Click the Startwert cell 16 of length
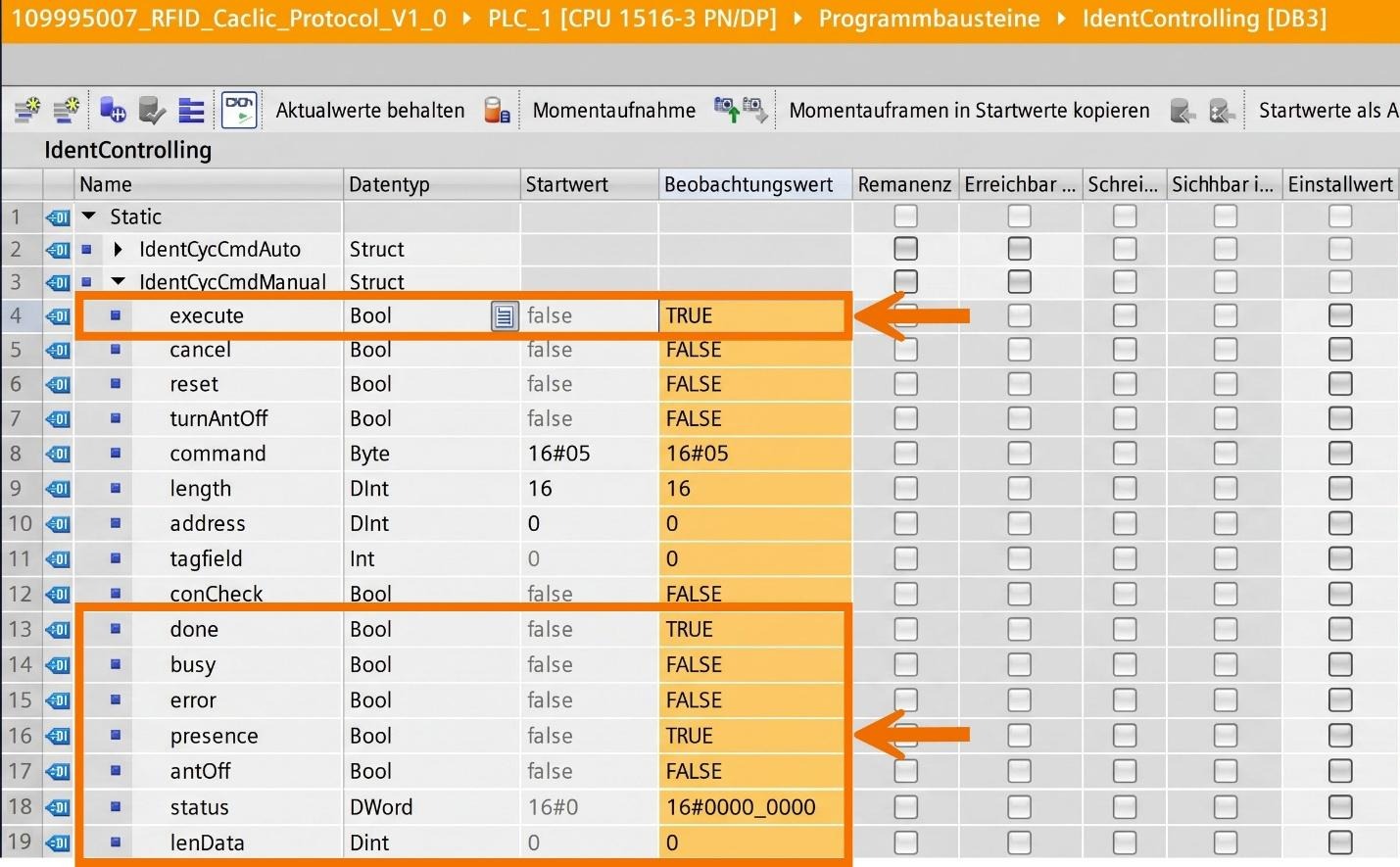This screenshot has height=867, width=1400. pyautogui.click(x=590, y=488)
